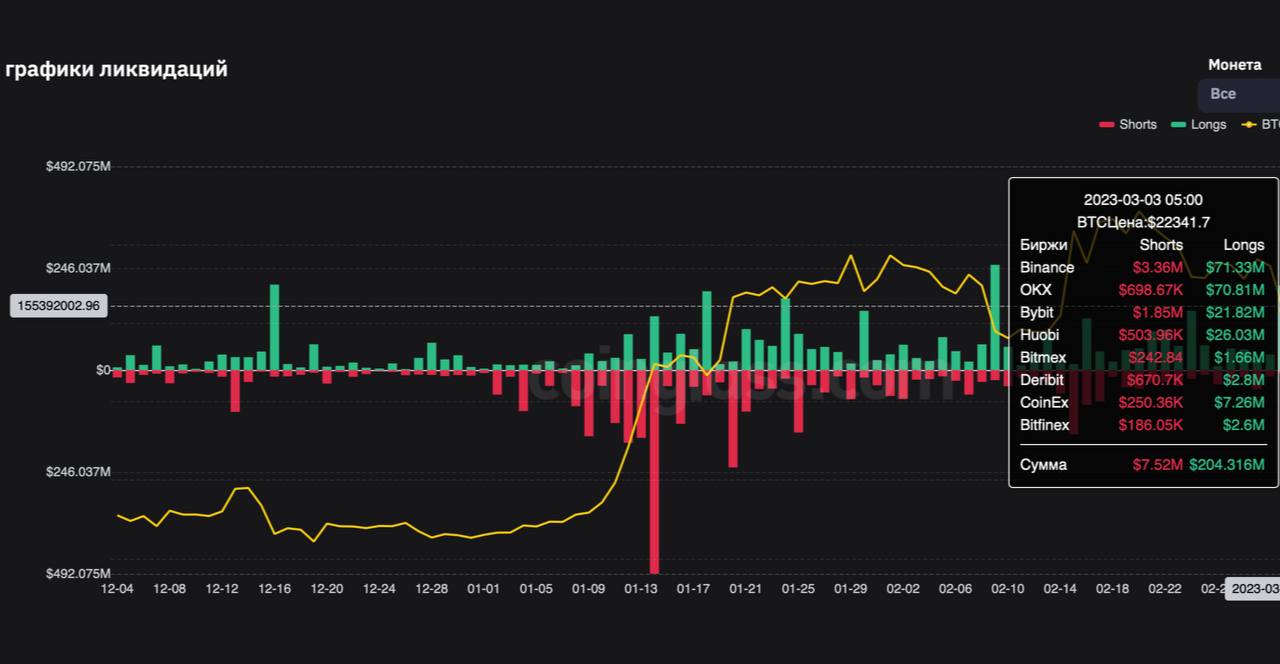Click the графики ликвидаций heading
1280x664 pixels.
tap(116, 69)
